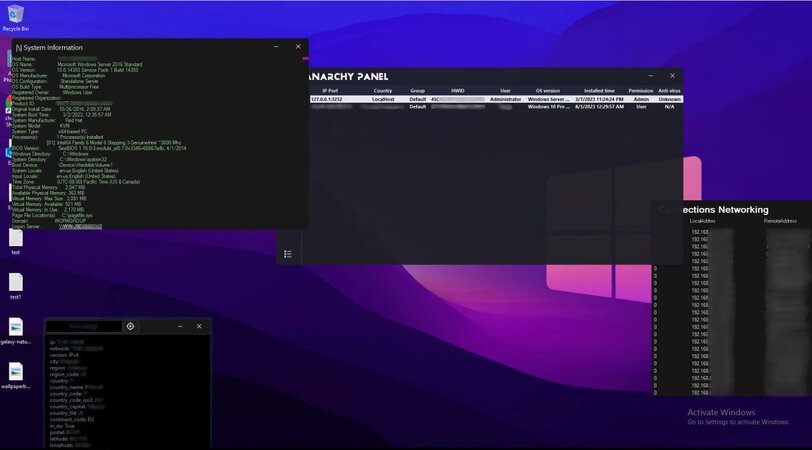Image resolution: width=812 pixels, height=450 pixels.
Task: Click the 'continent_code: EU' line
Action: coord(72,419)
